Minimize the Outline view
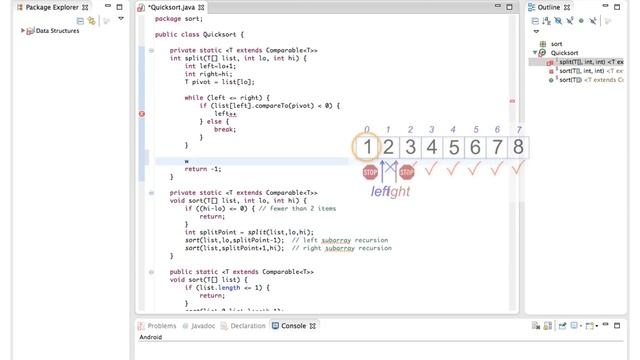640x360 pixels. [605, 6]
